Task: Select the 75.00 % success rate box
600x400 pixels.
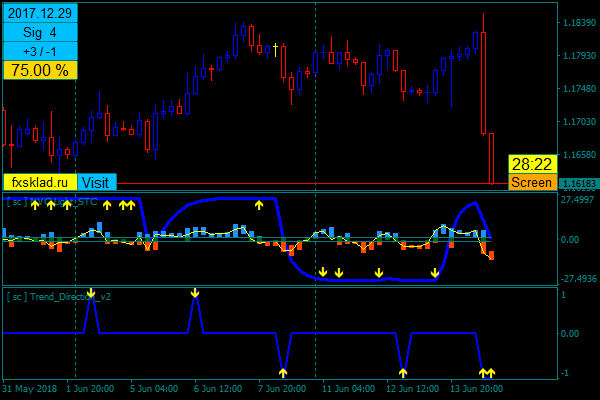Action: (x=40, y=70)
